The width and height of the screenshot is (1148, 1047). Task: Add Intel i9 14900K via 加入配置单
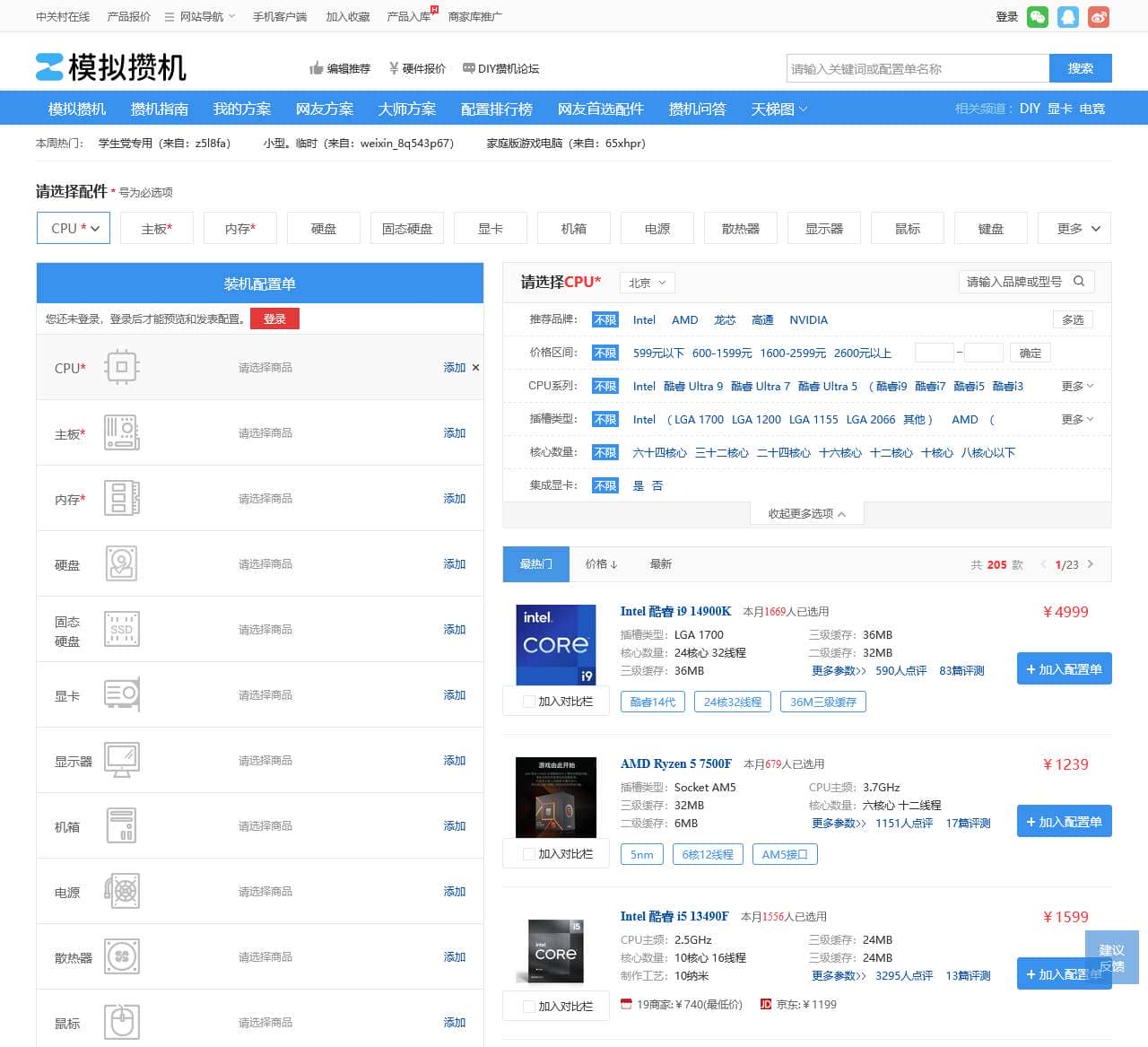tap(1064, 668)
